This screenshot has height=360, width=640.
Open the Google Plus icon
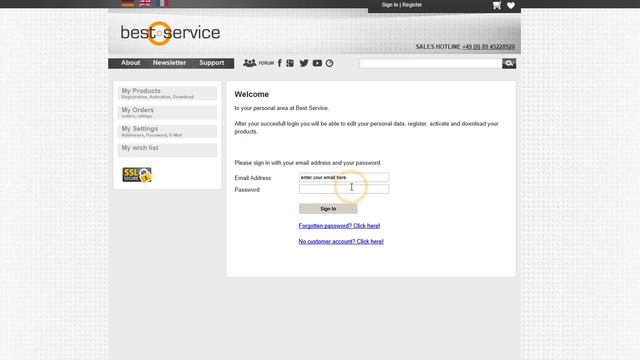[290, 63]
